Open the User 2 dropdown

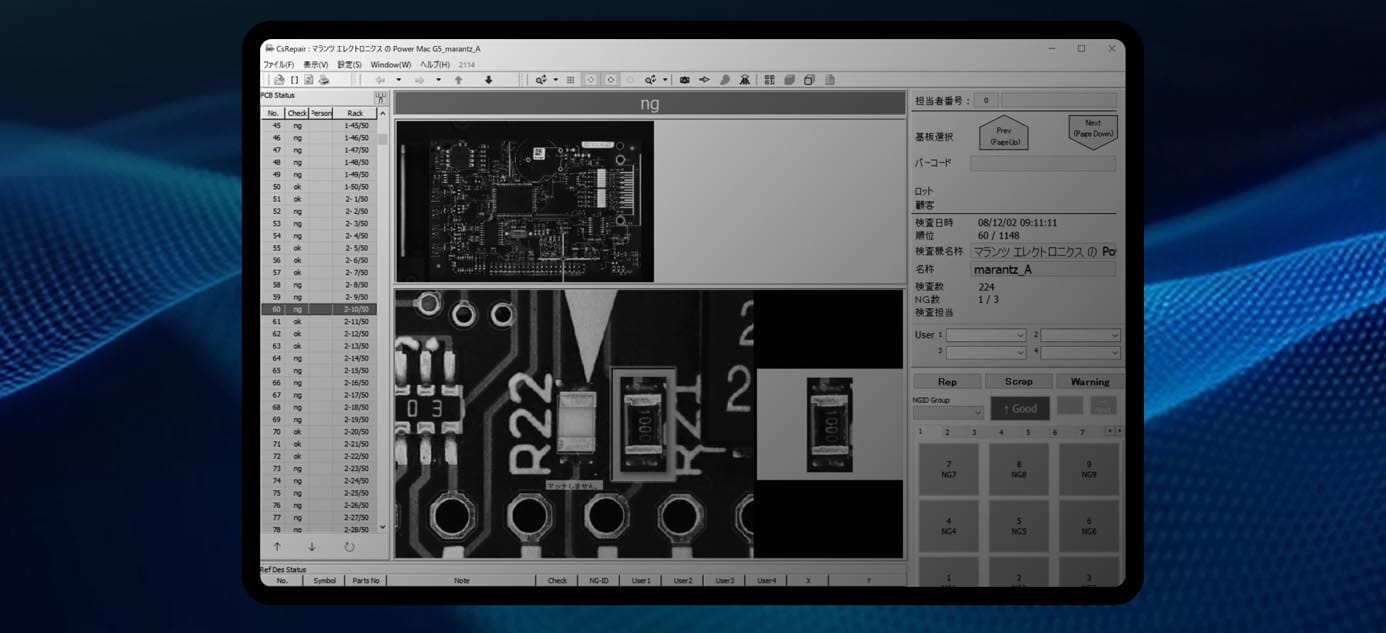pos(1080,335)
